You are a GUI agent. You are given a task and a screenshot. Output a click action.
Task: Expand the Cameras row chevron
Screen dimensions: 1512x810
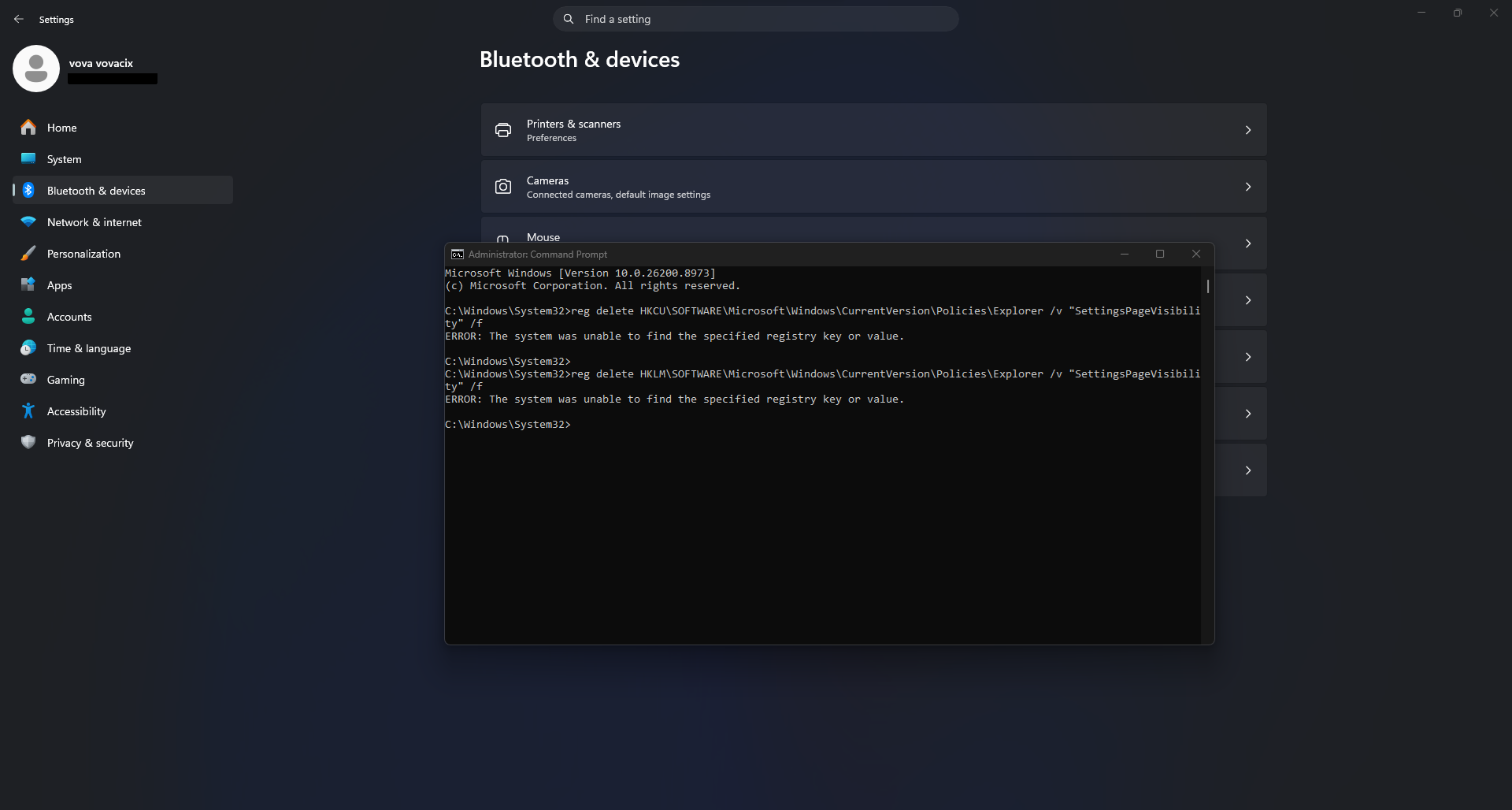coord(1248,187)
